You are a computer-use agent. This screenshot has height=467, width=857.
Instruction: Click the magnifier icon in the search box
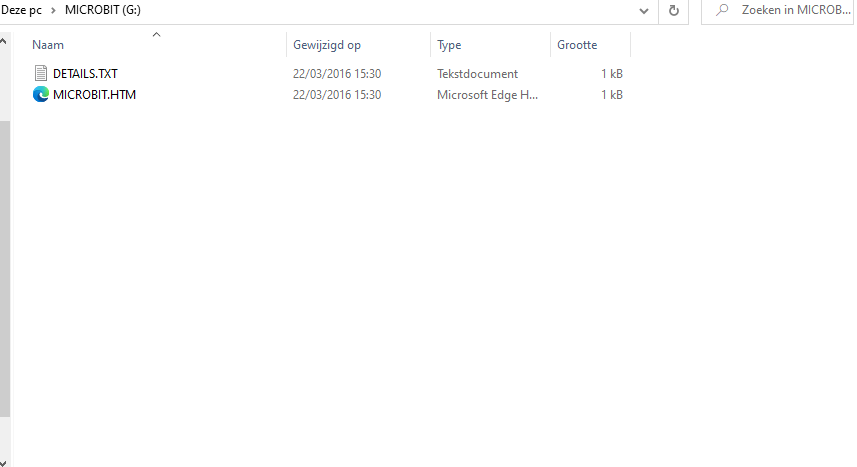722,10
